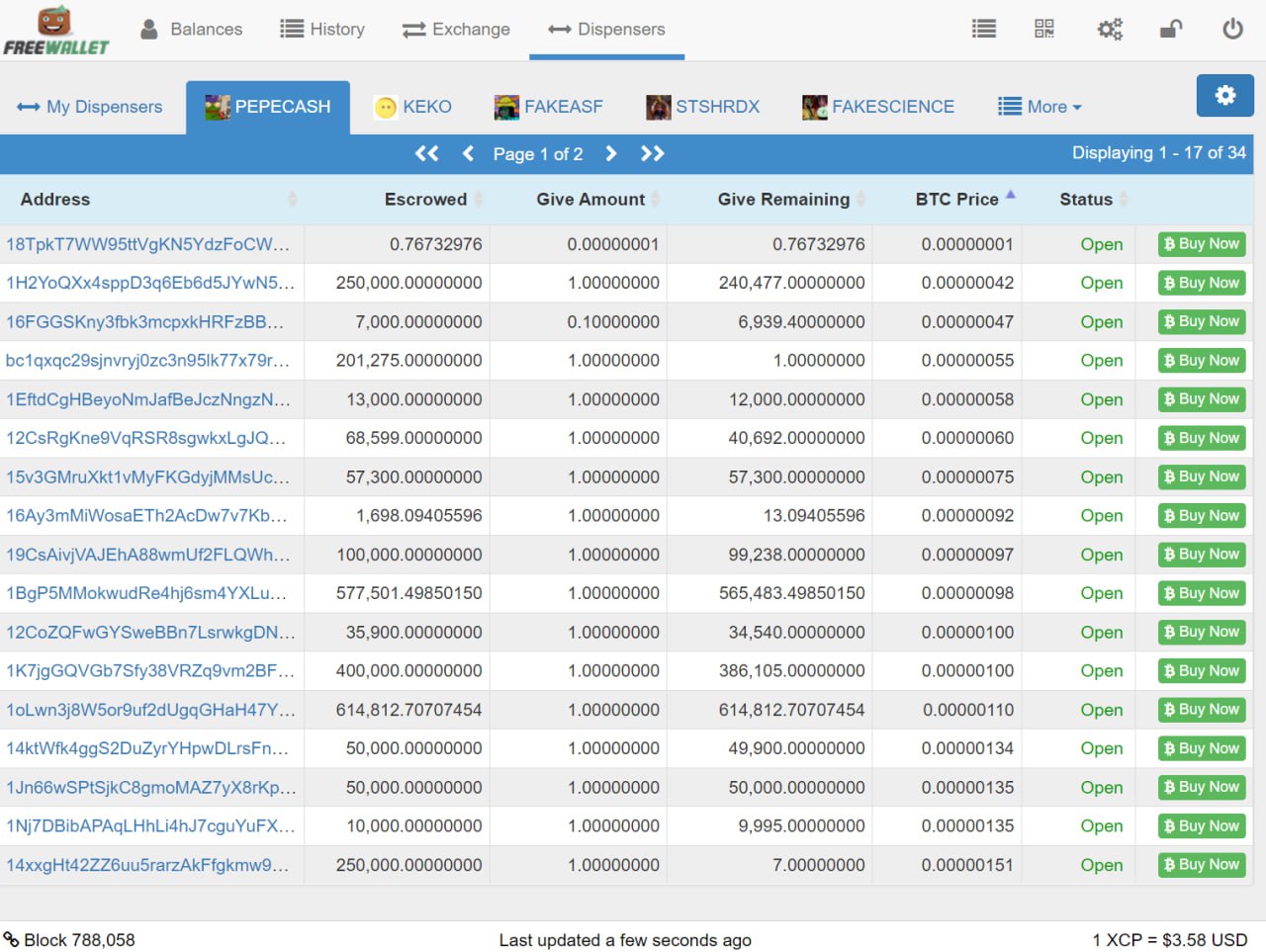Open address 1BgP5MMokwudRe4hj6sm4YXLu link
The width and height of the screenshot is (1266, 952).
click(146, 593)
